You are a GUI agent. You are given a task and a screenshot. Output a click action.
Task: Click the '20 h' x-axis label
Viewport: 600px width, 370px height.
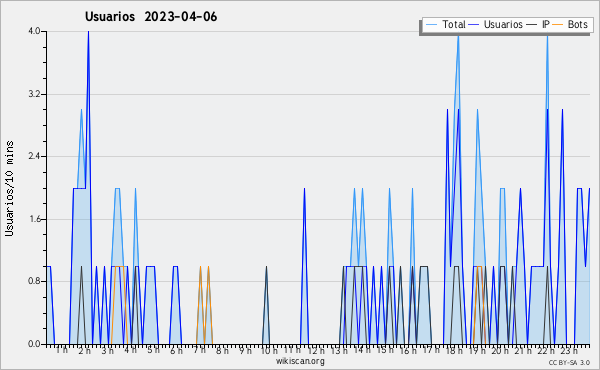point(500,351)
